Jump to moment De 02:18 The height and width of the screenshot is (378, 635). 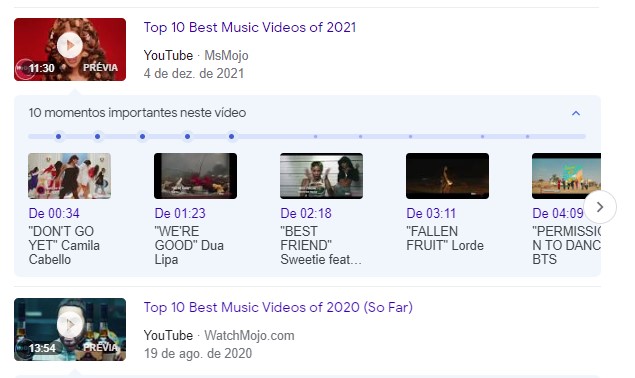tap(306, 213)
